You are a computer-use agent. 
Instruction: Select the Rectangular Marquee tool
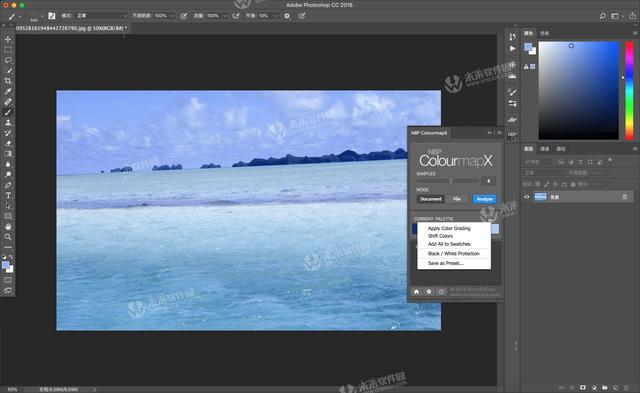[x=8, y=49]
